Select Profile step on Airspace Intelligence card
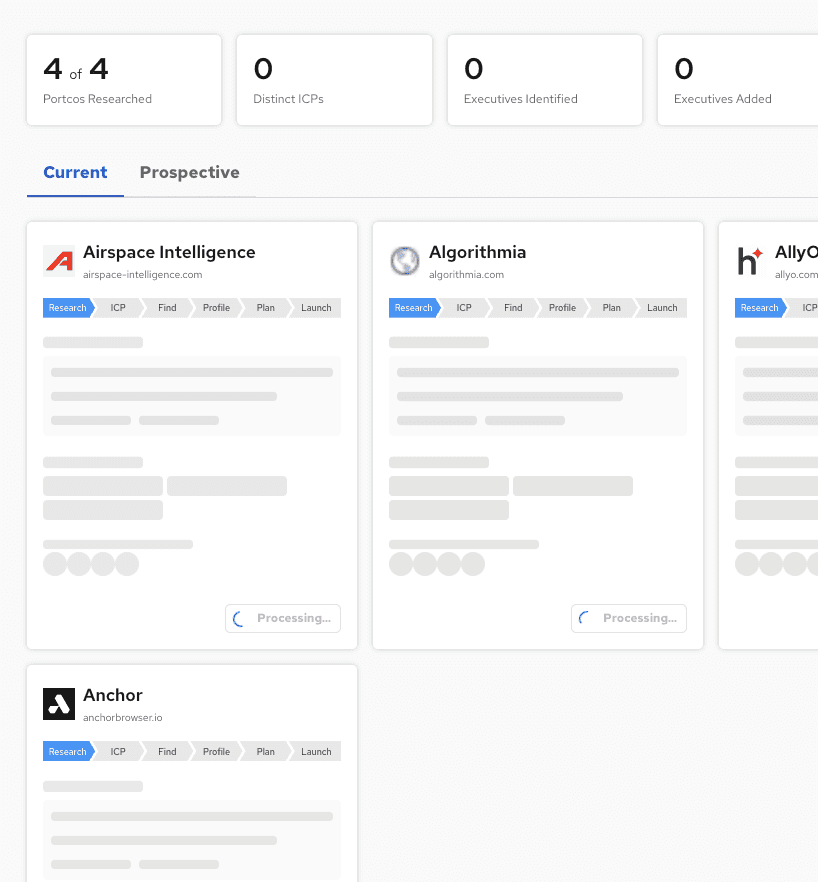The height and width of the screenshot is (882, 818). (217, 308)
